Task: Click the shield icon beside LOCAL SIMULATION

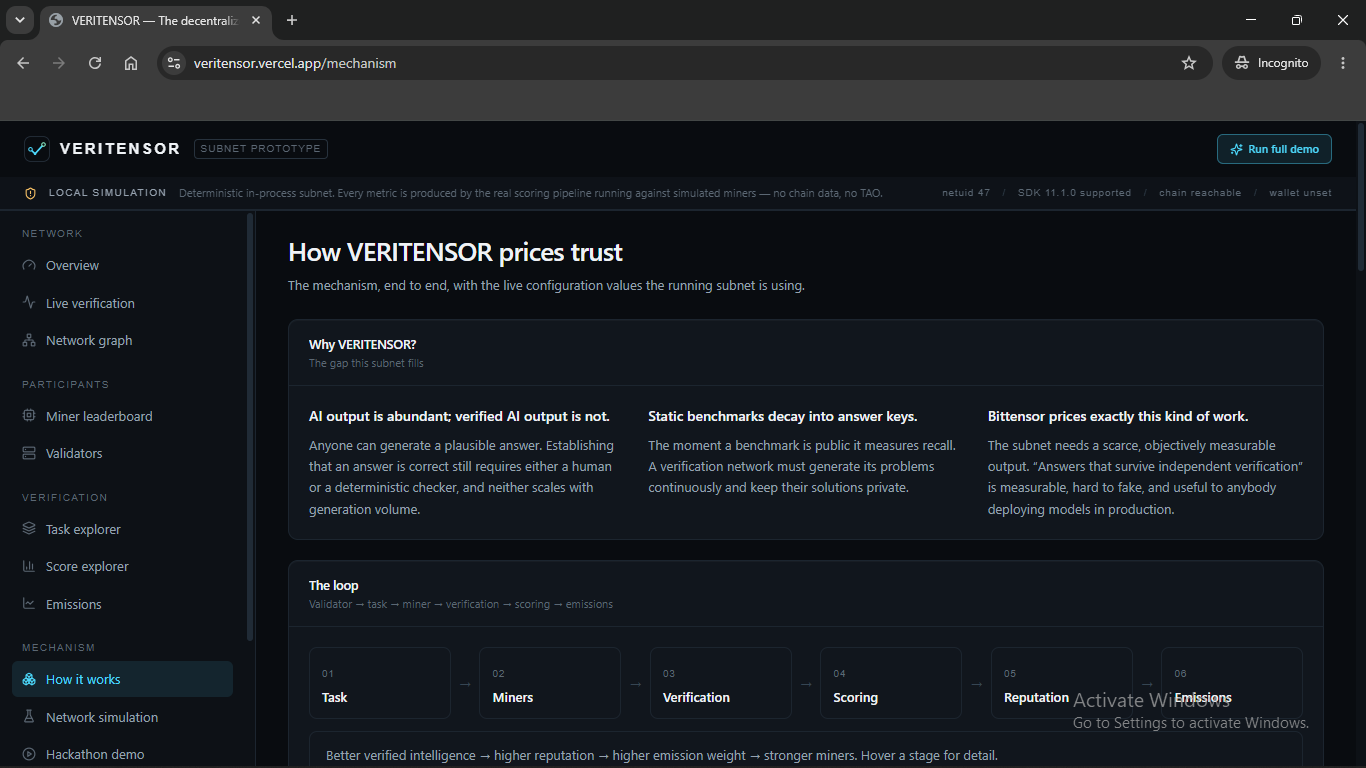Action: tap(30, 193)
